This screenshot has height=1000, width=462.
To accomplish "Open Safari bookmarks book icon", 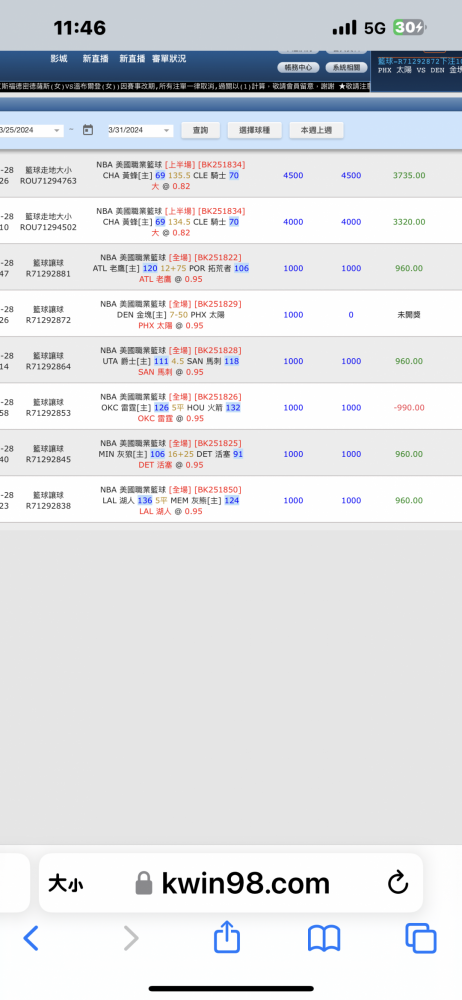I will click(x=324, y=939).
